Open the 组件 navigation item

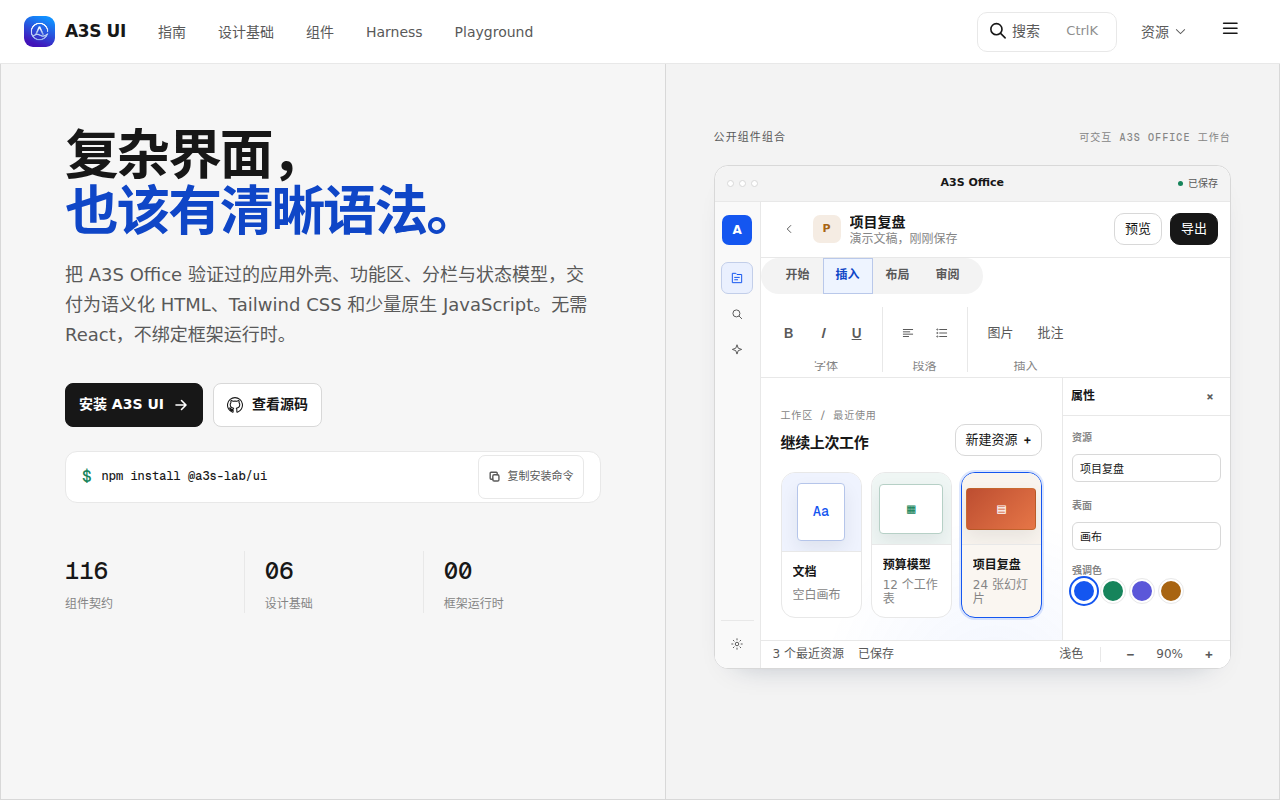(320, 32)
